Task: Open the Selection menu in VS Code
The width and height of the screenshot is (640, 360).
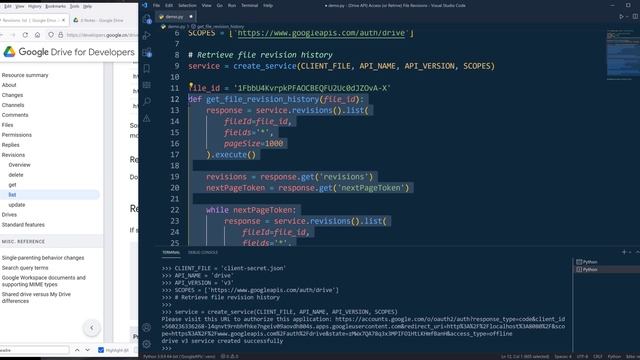Action: coord(187,6)
